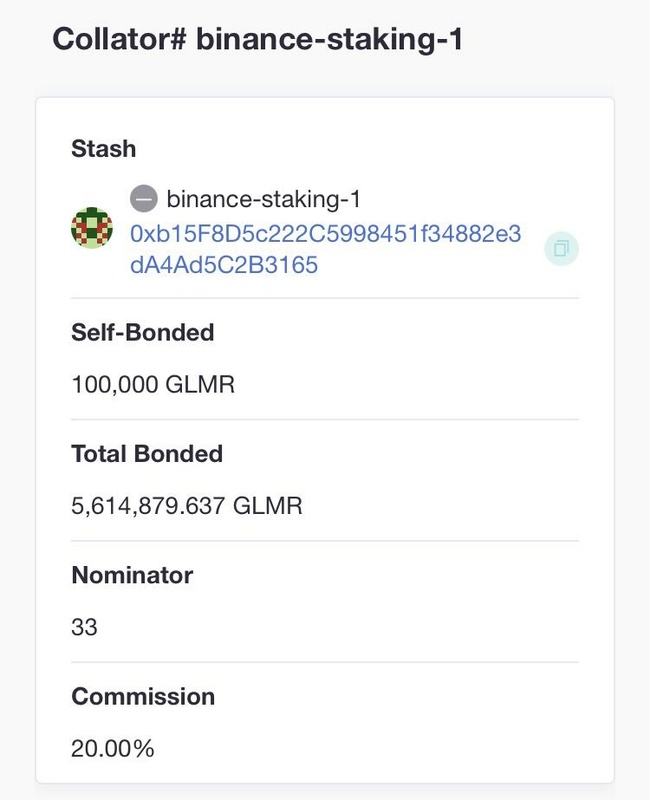Select the 20.00% commission value
Screen dimensions: 650x800
[x=113, y=748]
